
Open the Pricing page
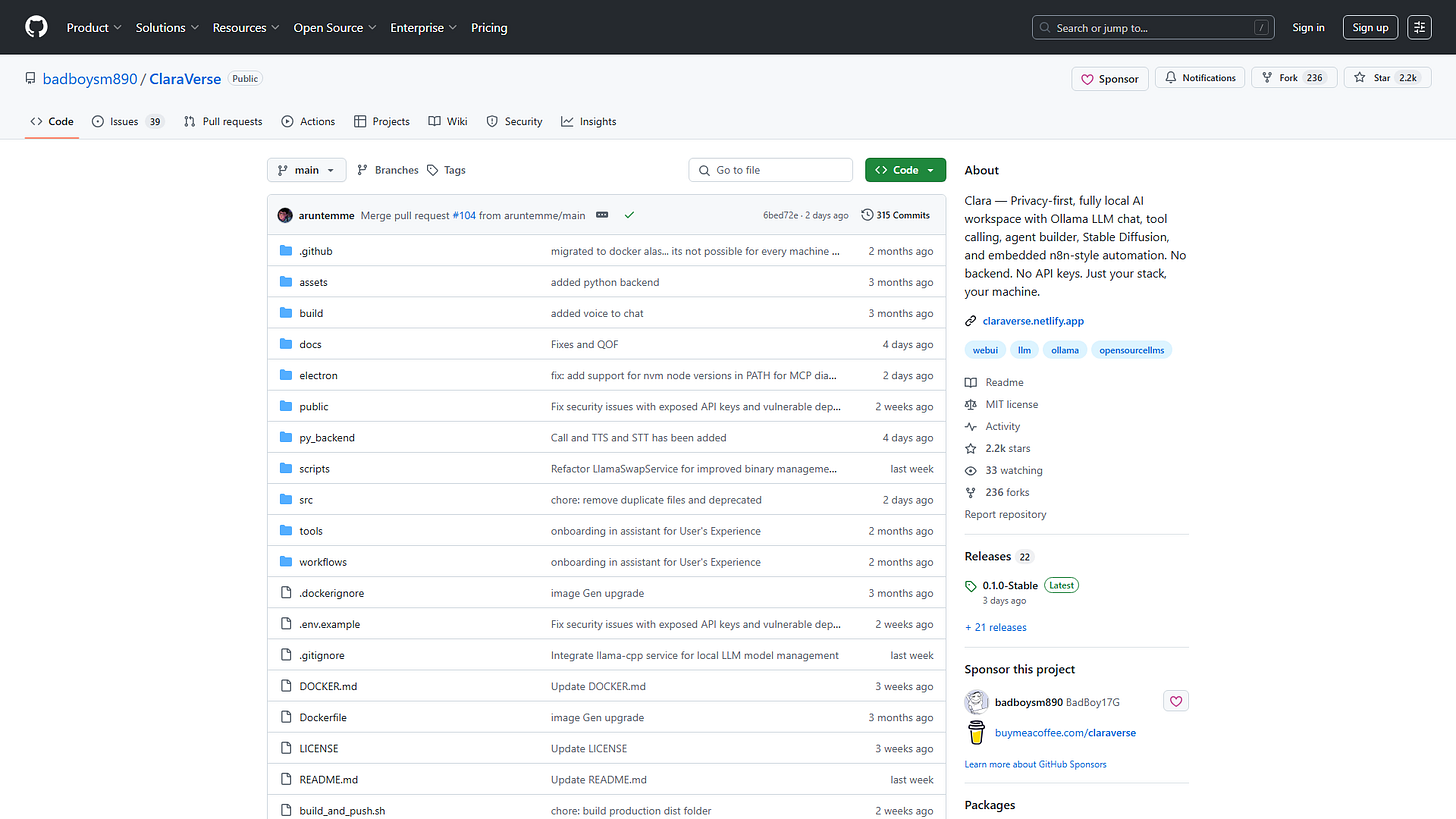tap(489, 28)
